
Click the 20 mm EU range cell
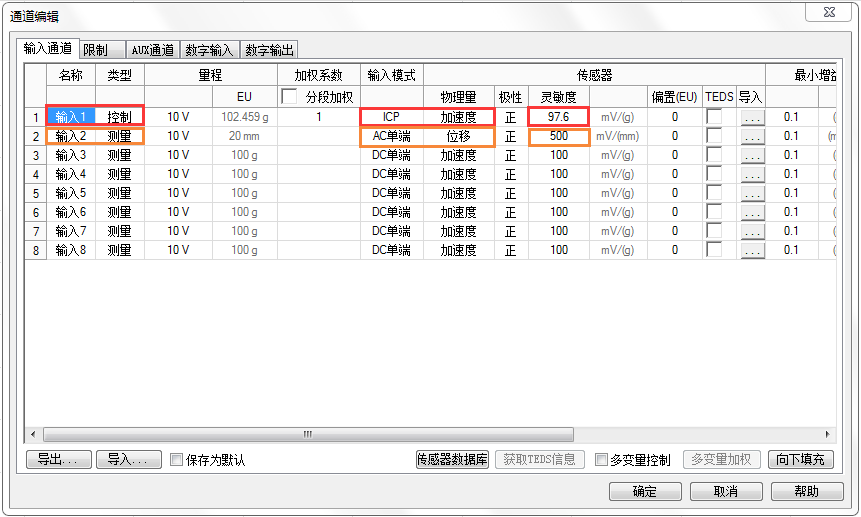tap(244, 136)
